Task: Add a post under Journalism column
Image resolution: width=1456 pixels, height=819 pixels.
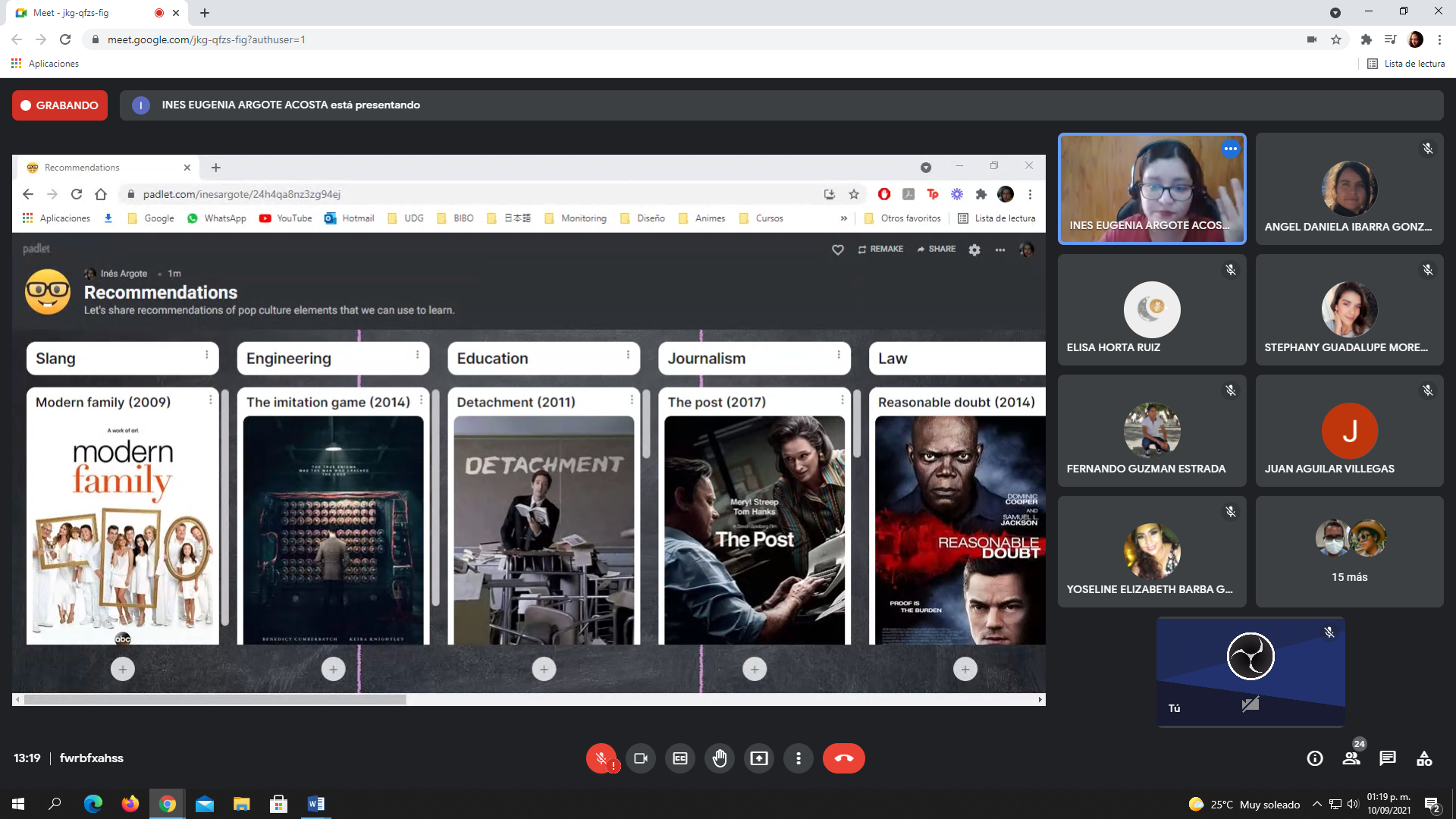Action: pyautogui.click(x=755, y=669)
